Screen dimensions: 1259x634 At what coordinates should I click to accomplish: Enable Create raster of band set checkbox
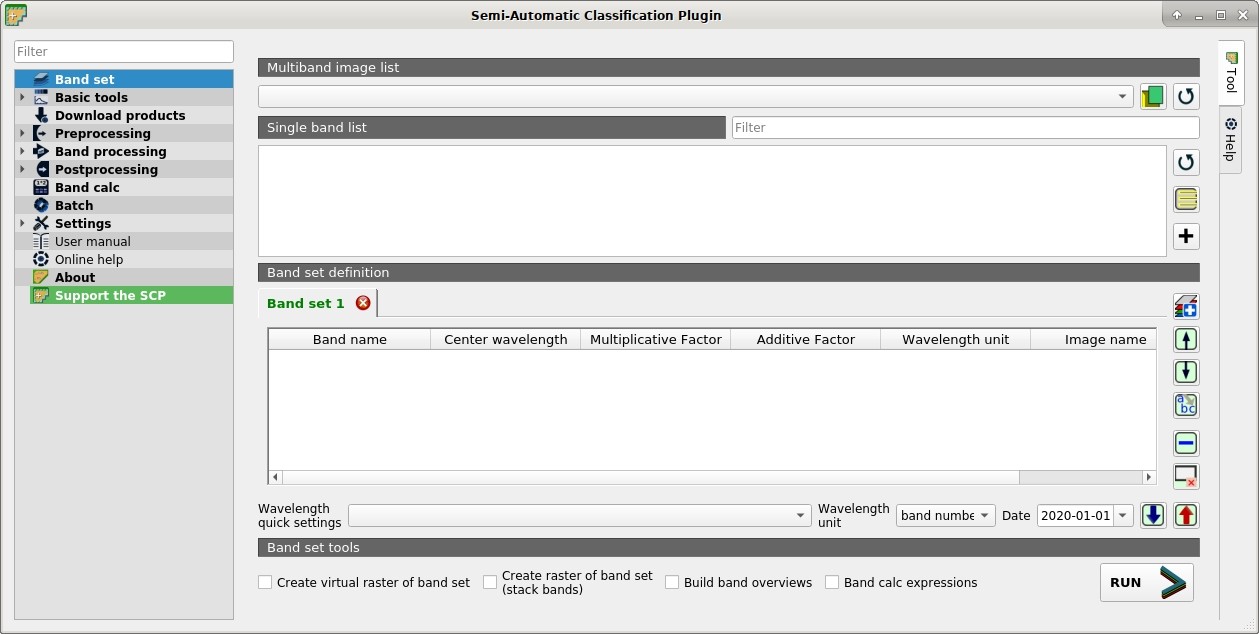[490, 582]
